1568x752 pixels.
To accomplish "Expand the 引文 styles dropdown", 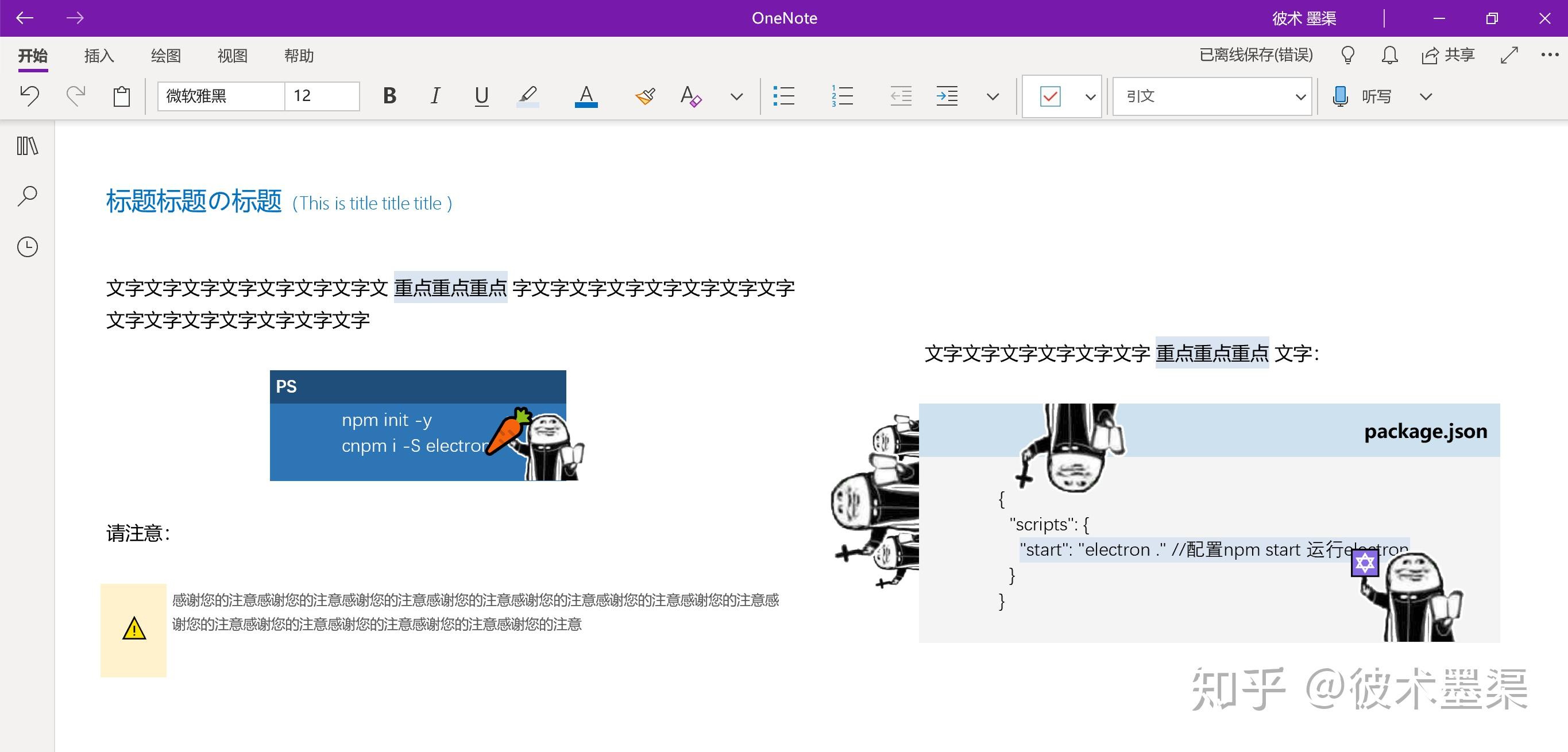I will (x=1300, y=97).
